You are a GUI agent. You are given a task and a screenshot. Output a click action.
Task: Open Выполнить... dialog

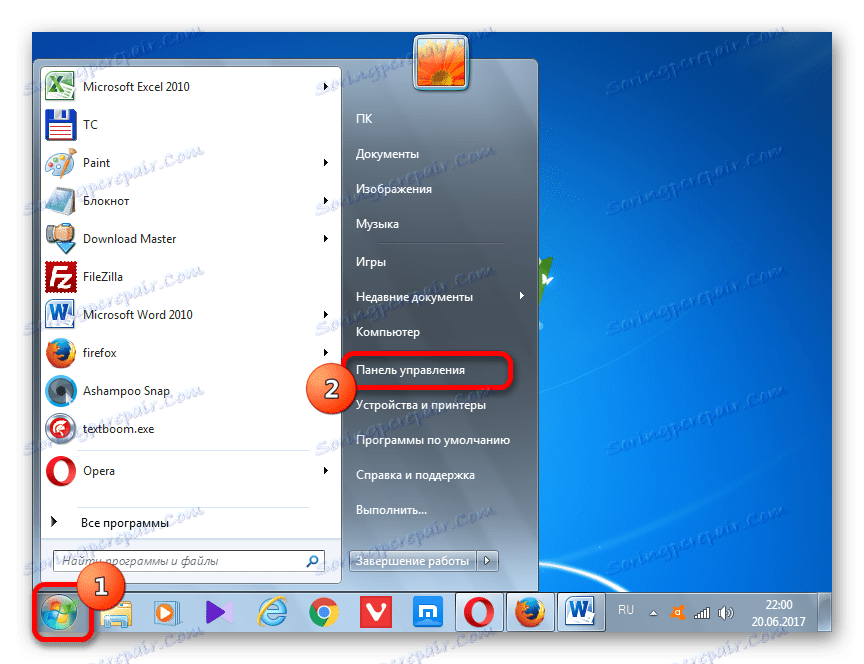coord(391,510)
